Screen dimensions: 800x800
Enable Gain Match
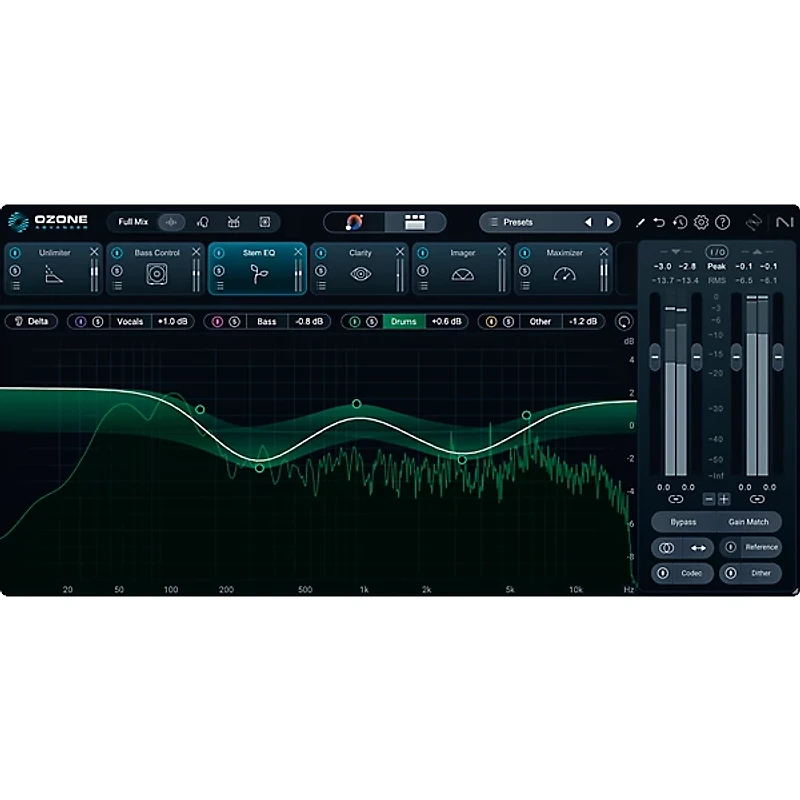click(x=747, y=521)
